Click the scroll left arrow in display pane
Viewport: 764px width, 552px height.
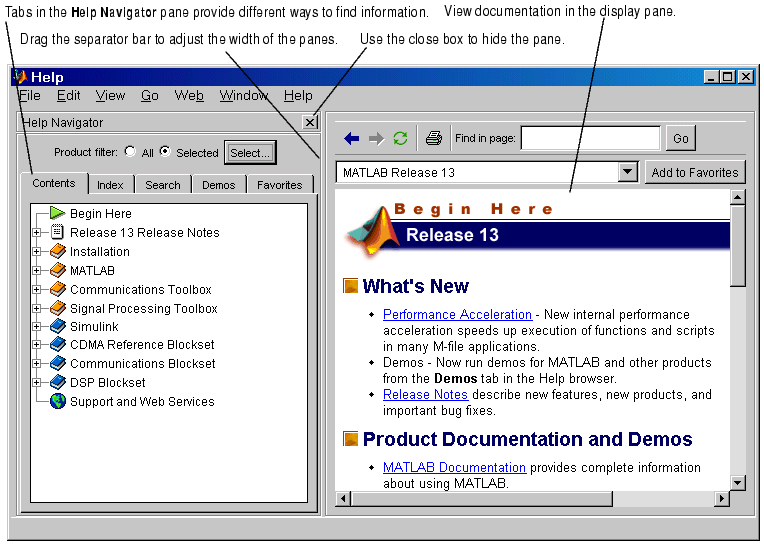[343, 499]
